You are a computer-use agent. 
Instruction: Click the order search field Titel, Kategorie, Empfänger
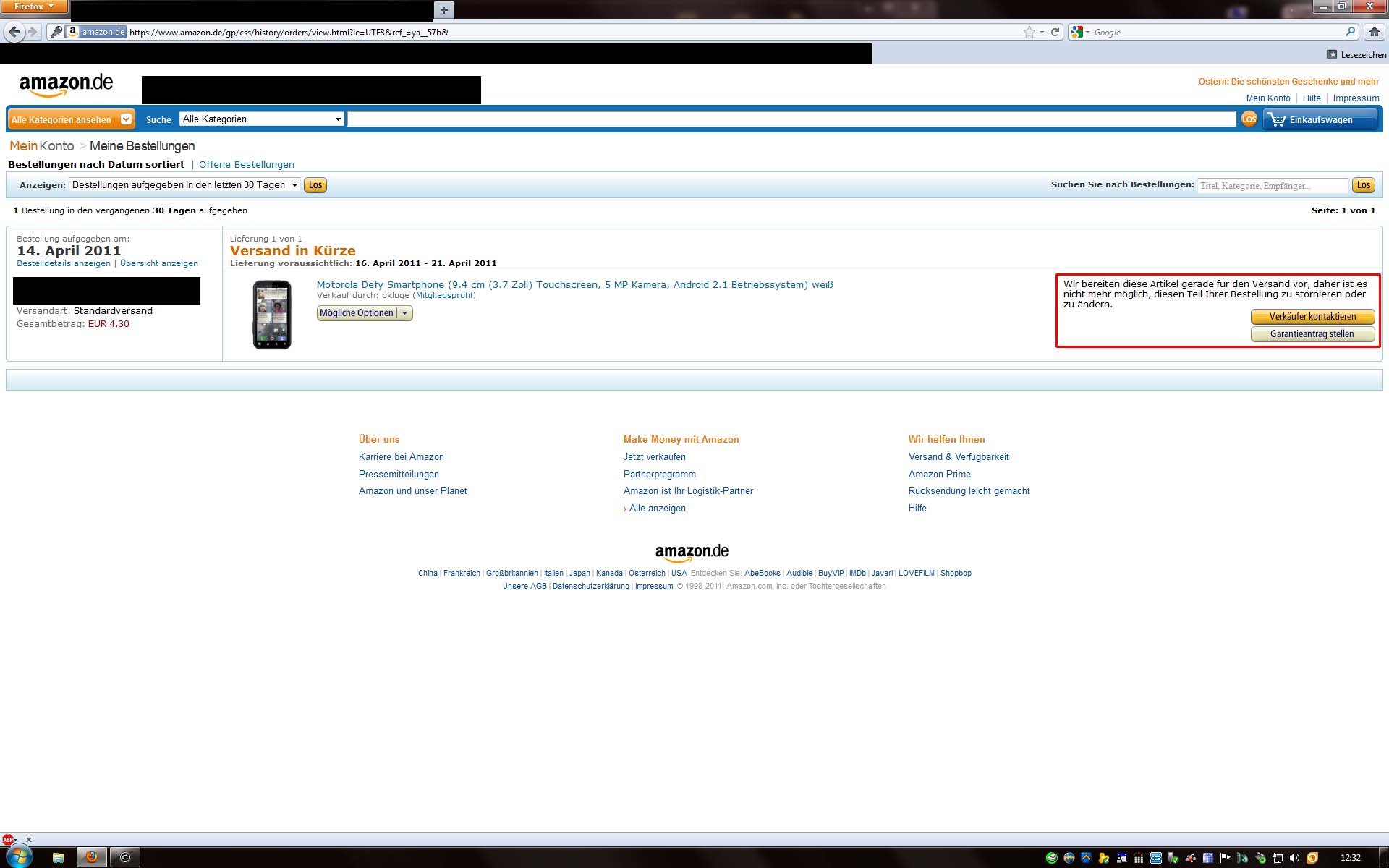pos(1273,186)
